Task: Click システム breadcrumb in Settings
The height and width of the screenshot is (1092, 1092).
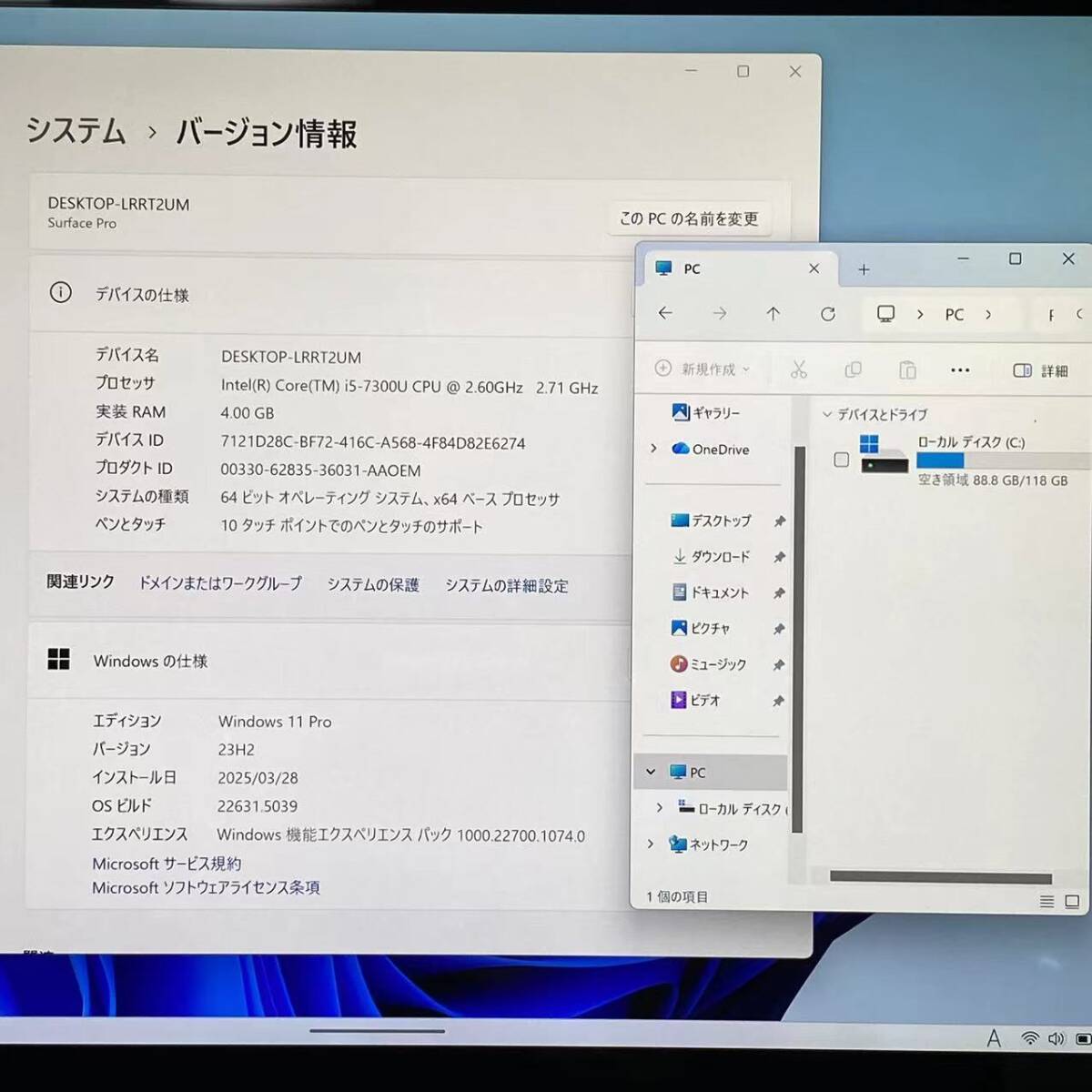Action: 76,130
